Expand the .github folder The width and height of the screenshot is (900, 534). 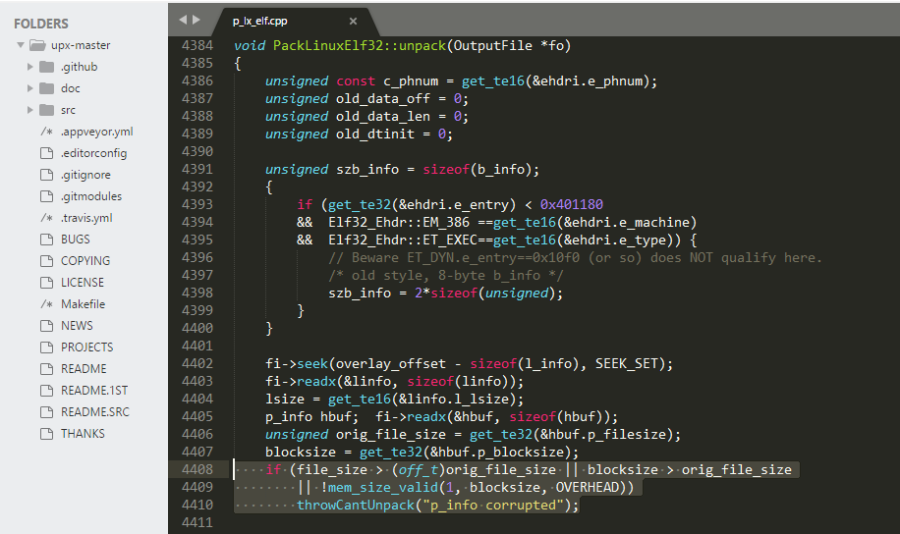click(x=30, y=67)
